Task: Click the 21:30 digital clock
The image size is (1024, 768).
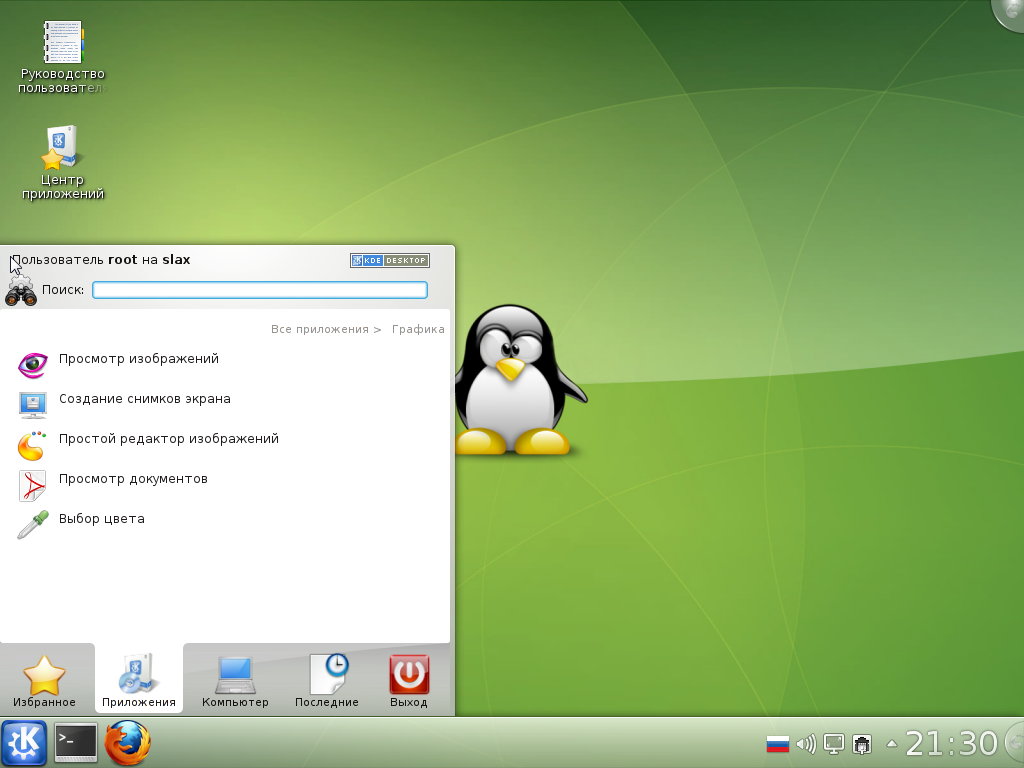Action: click(952, 744)
